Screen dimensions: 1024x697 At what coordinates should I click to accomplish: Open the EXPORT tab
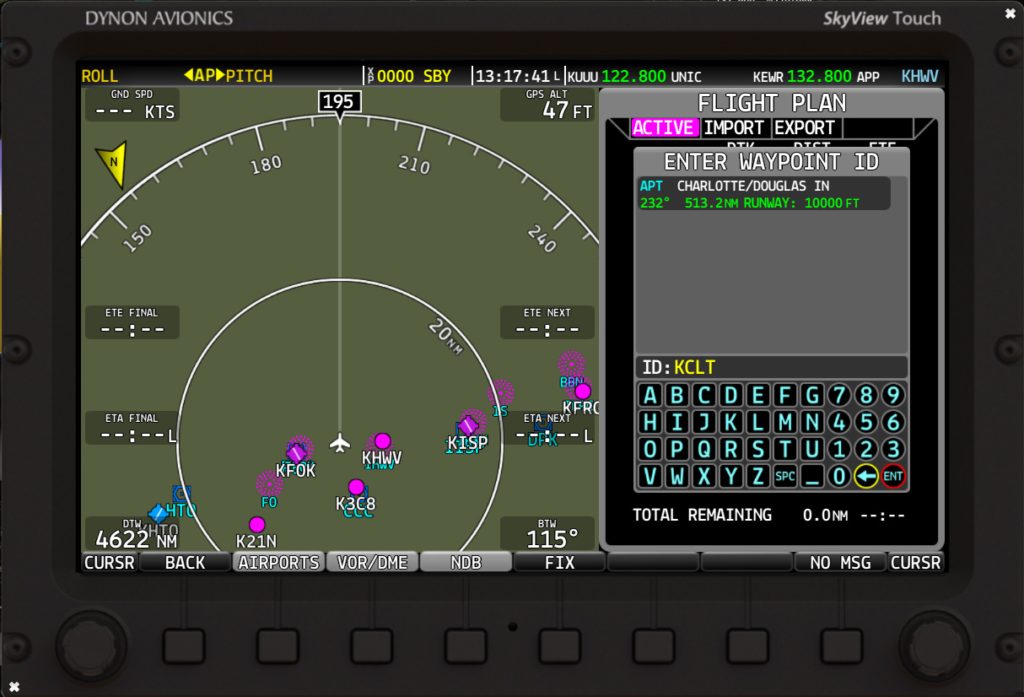point(805,128)
